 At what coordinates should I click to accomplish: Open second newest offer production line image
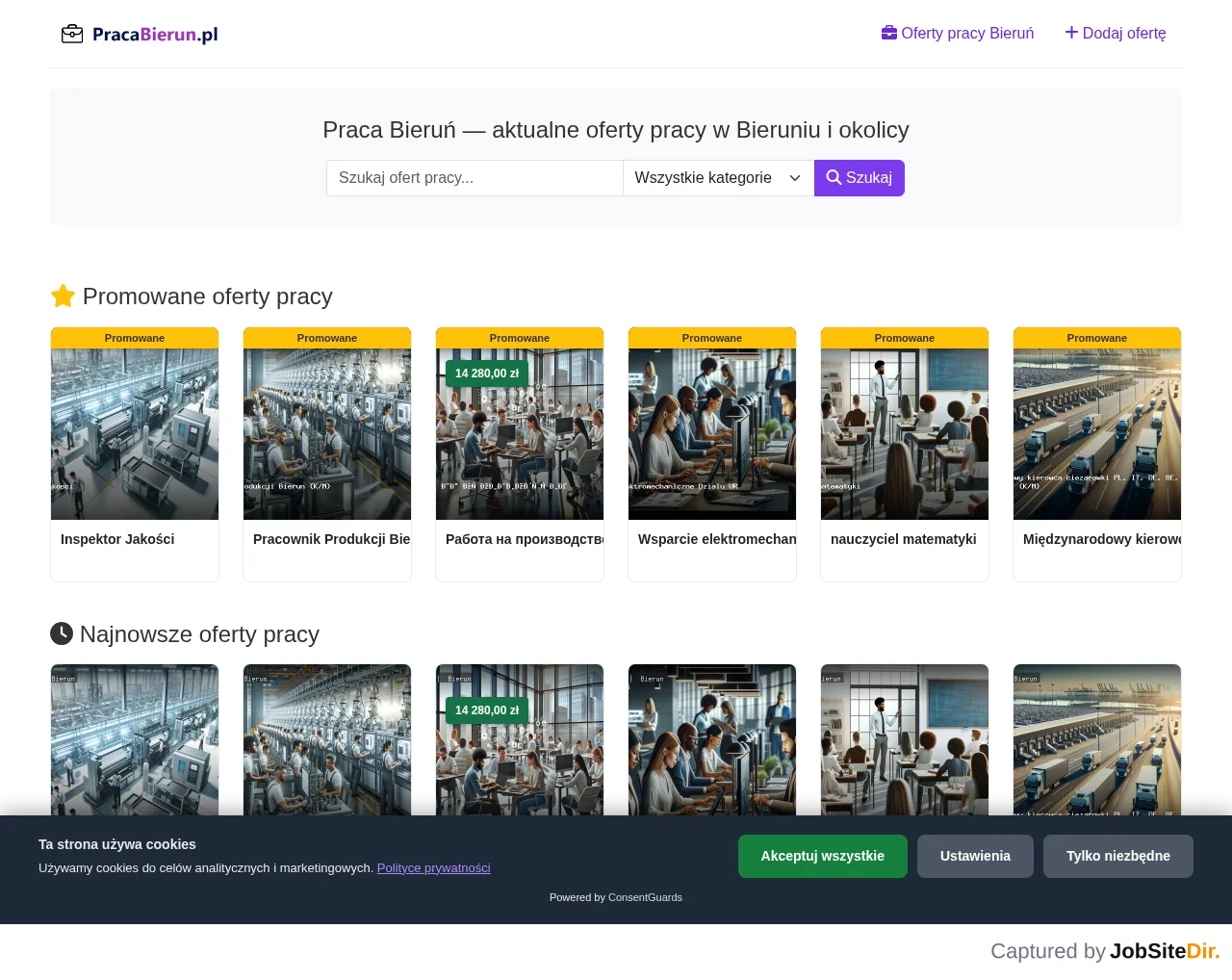tap(327, 739)
